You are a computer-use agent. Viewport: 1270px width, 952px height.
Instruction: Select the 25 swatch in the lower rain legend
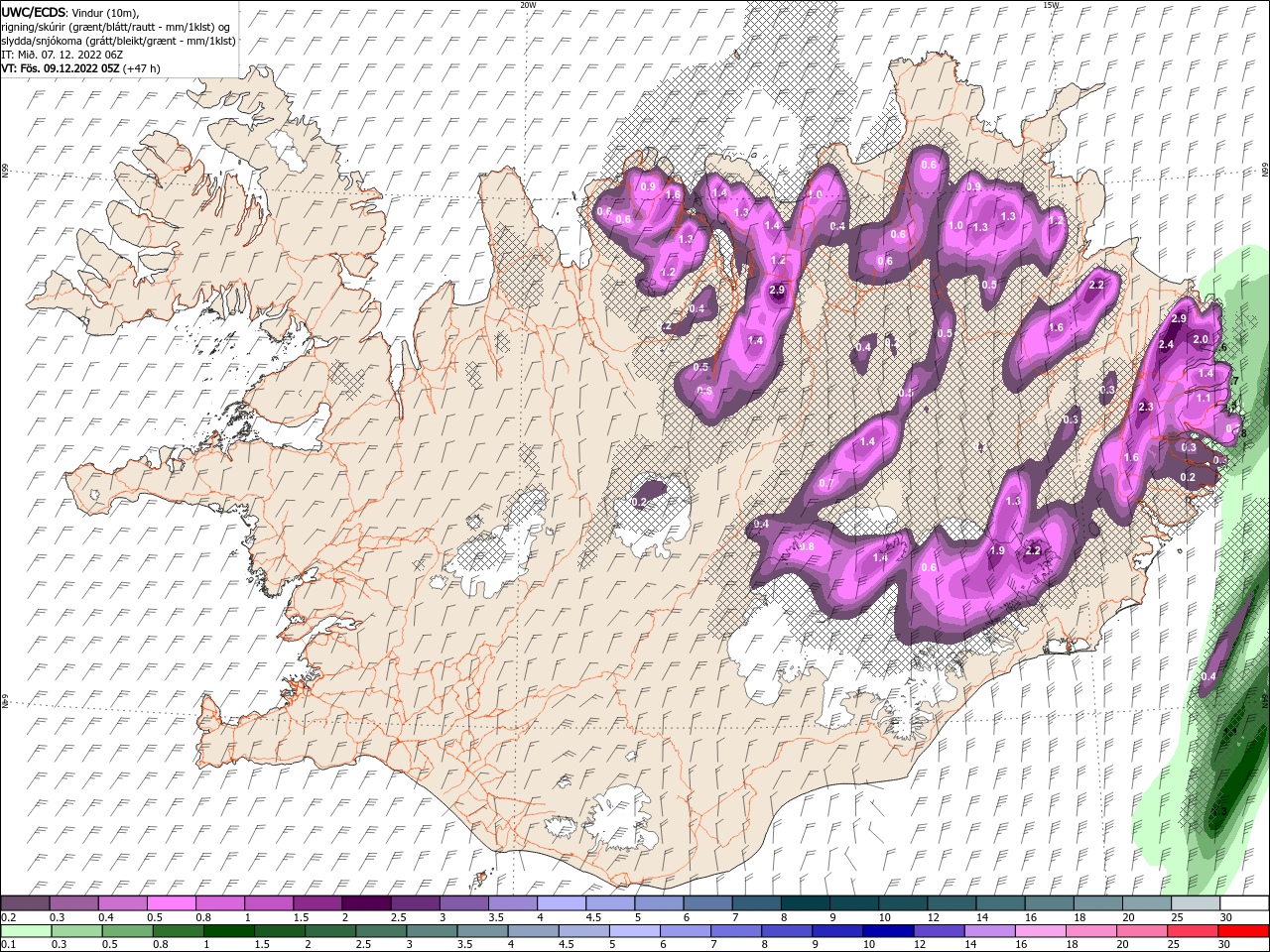[1193, 931]
